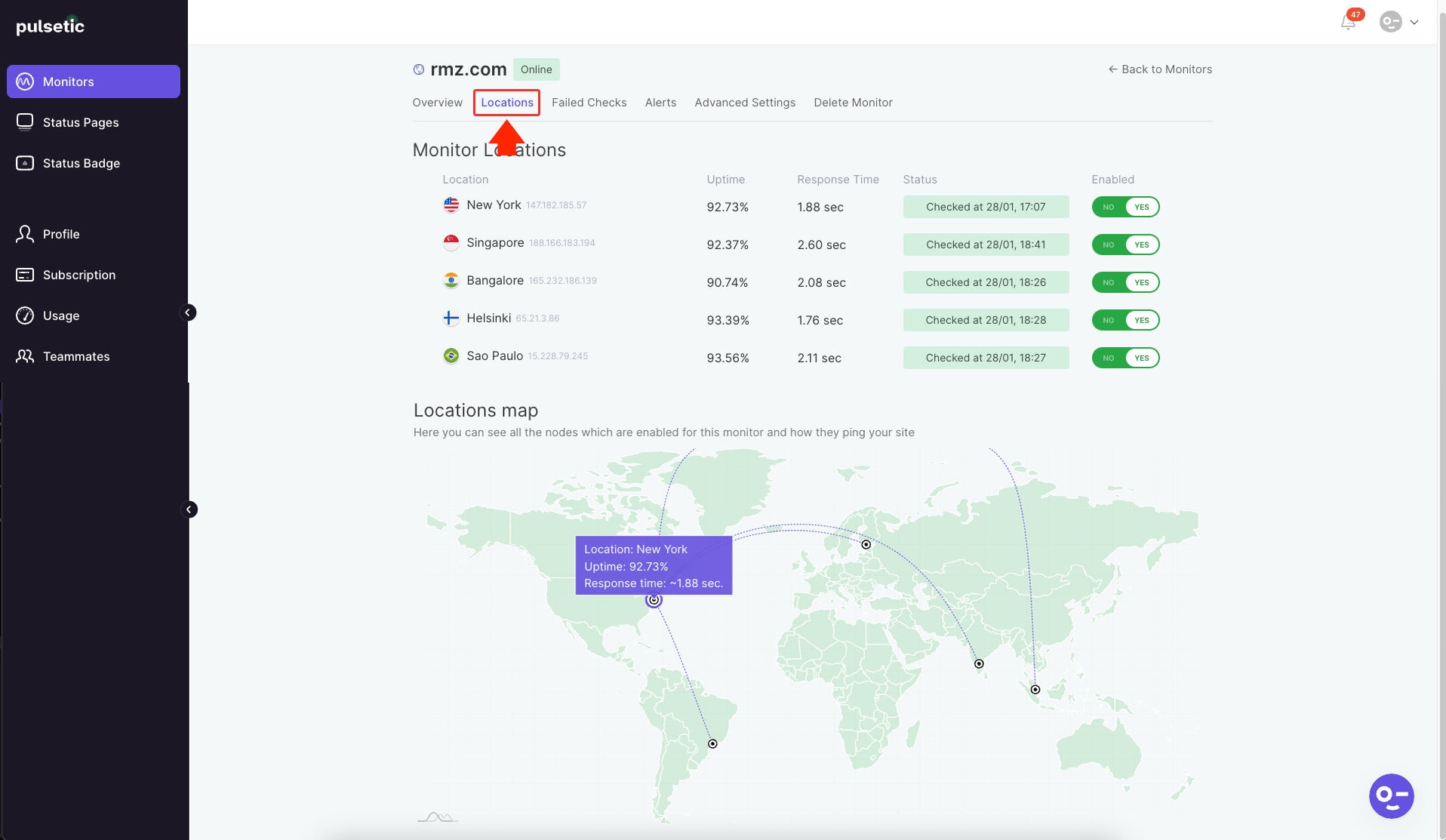Click the Sao Paulo Brazil flag icon
Image resolution: width=1446 pixels, height=840 pixels.
pos(451,355)
